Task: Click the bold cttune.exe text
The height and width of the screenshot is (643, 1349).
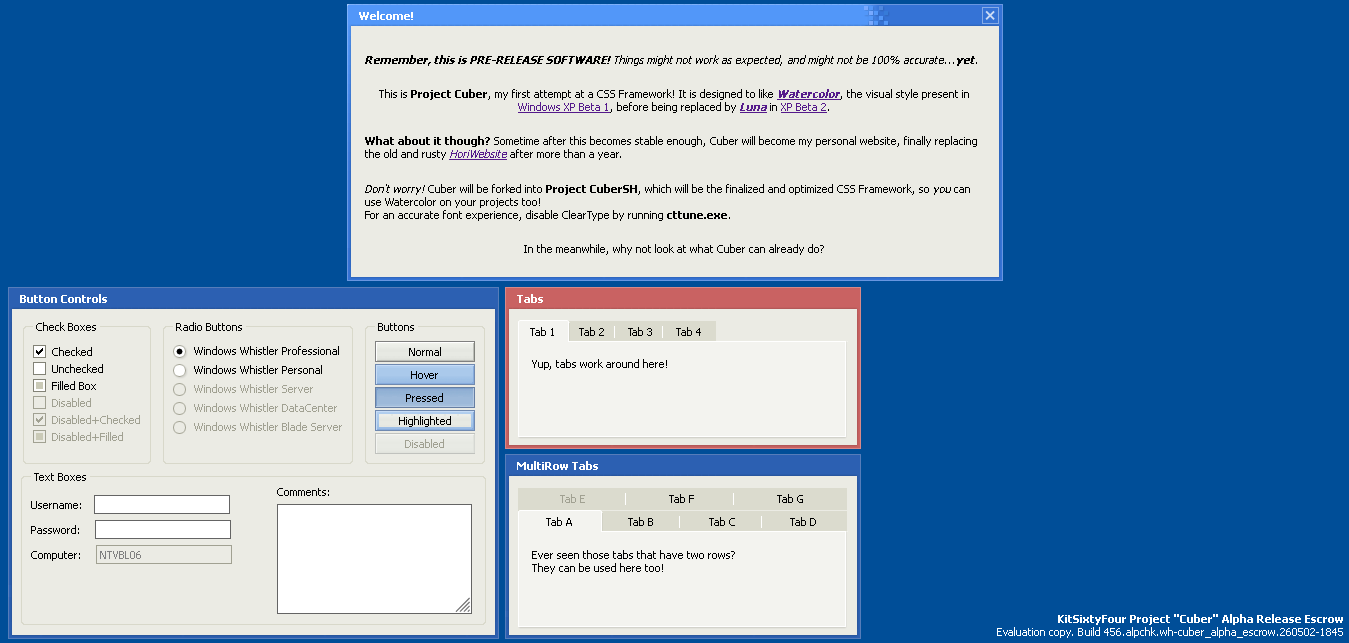Action: pyautogui.click(x=698, y=215)
